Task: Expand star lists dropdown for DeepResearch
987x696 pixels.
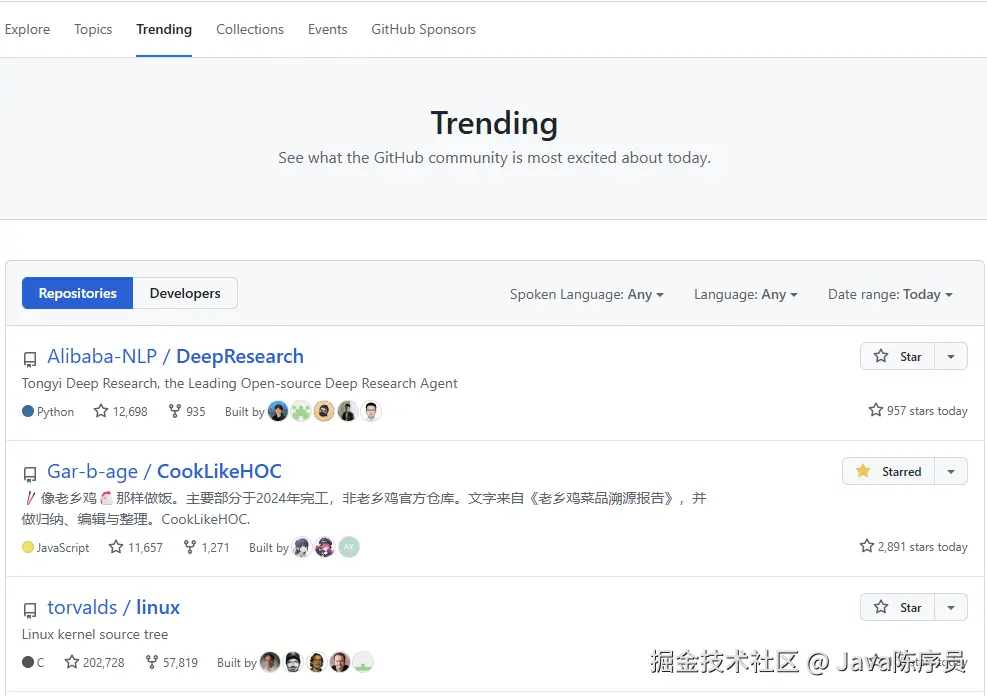Action: point(951,357)
